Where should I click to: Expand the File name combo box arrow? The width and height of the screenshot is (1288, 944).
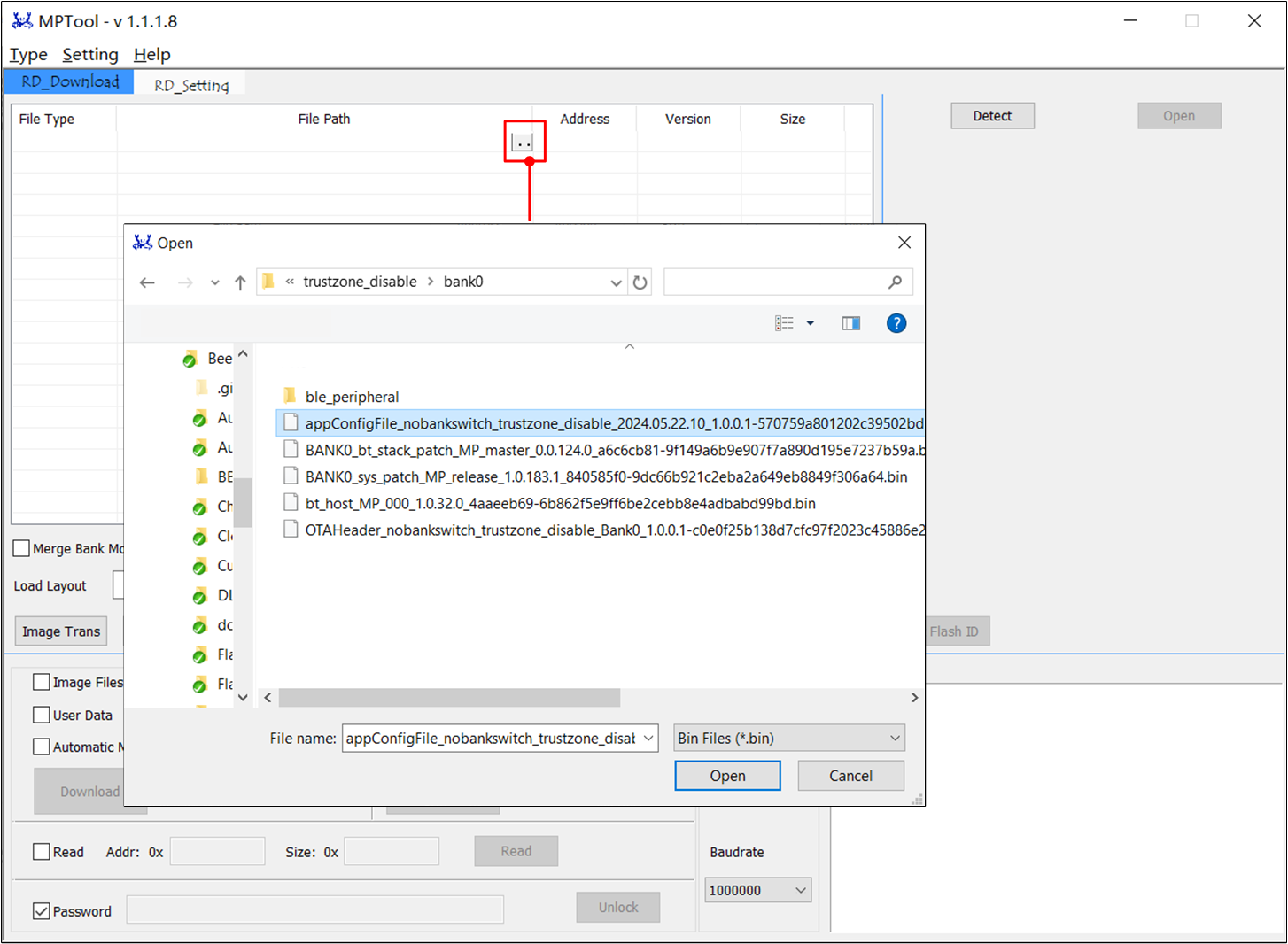coord(648,739)
